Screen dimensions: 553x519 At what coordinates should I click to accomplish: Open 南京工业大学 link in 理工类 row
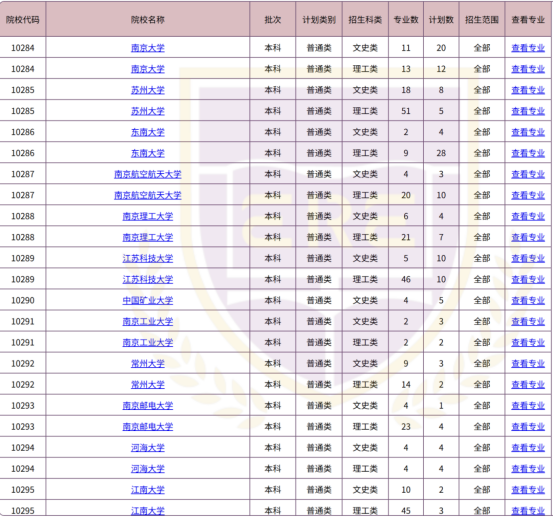tap(147, 342)
